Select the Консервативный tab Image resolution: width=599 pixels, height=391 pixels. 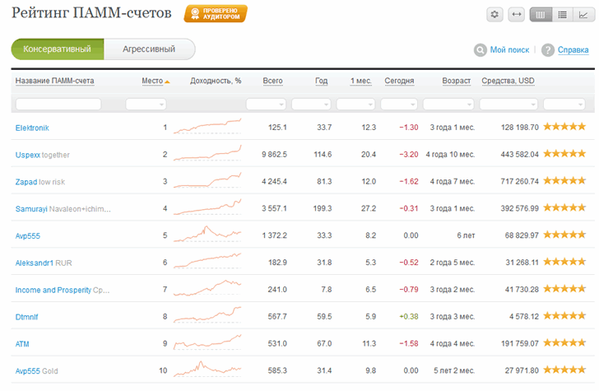click(57, 49)
